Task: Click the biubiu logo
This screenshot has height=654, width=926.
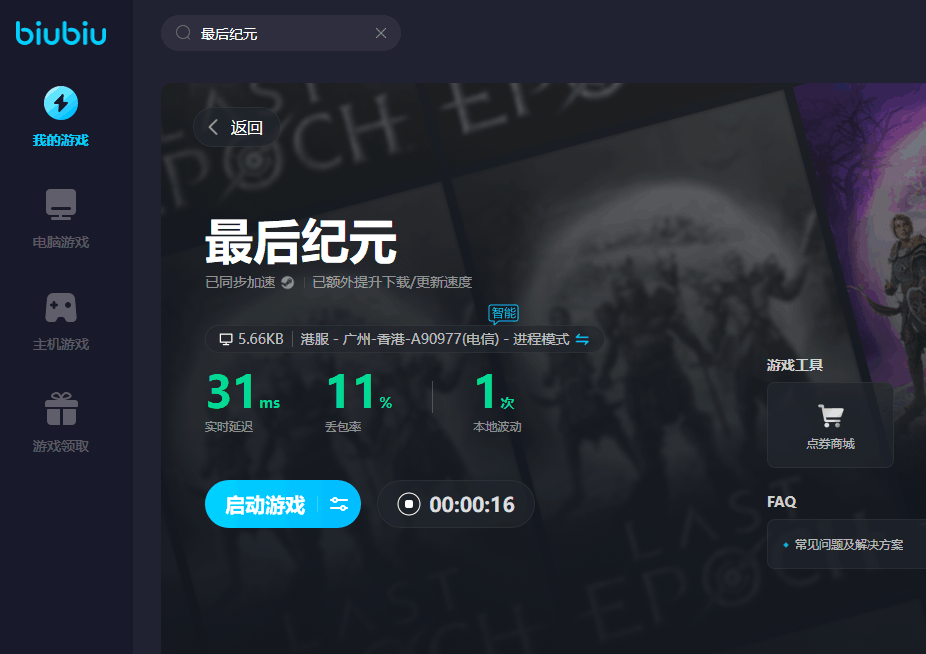Action: 61,33
